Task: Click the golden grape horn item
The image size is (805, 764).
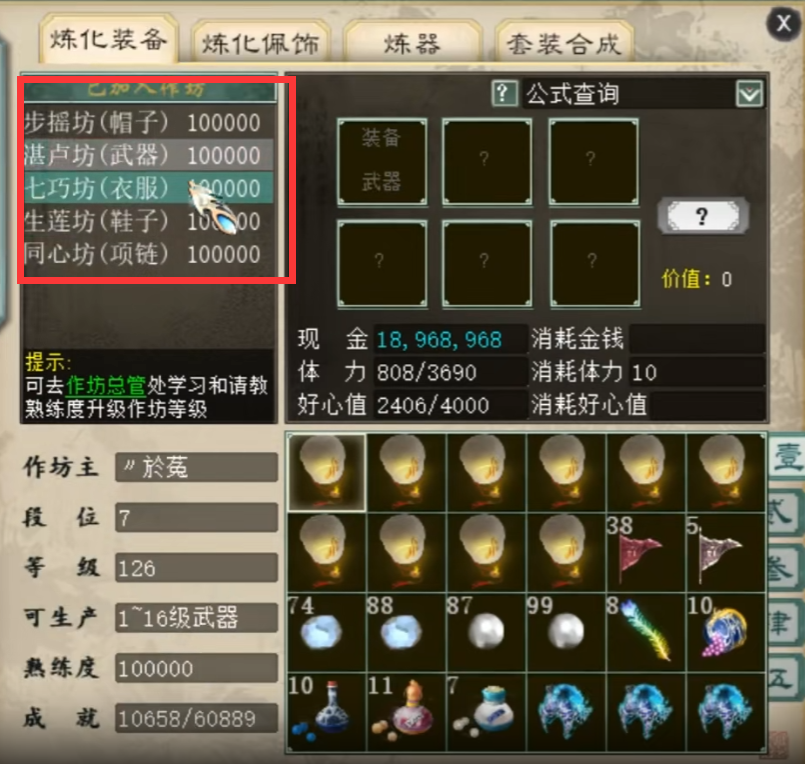Action: click(725, 633)
